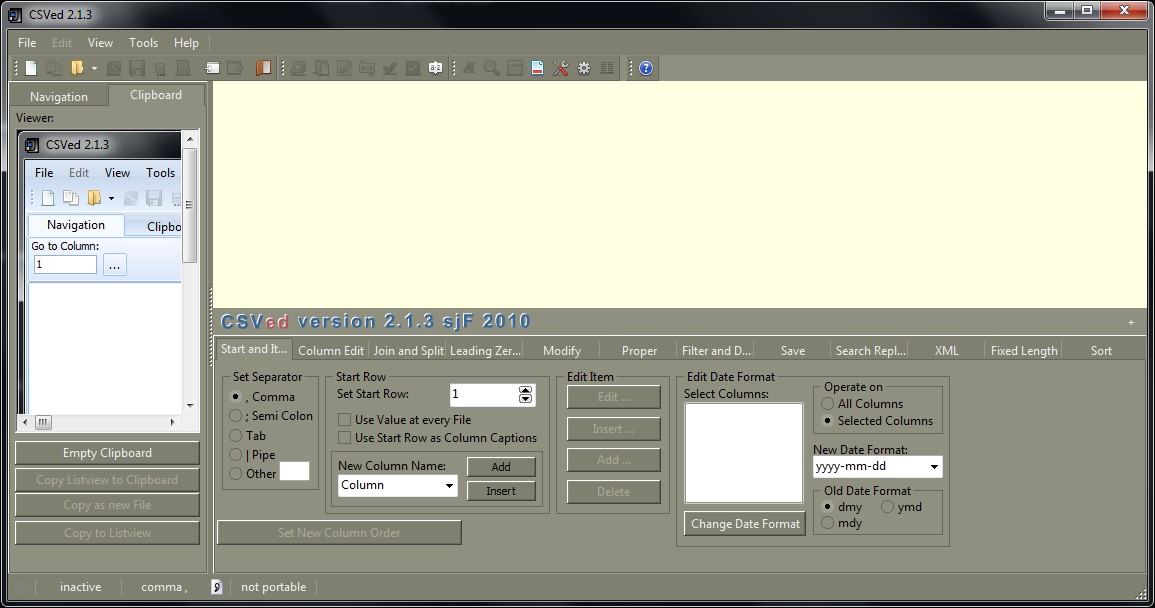Click the Viewer vertical scrollbar thumb

tap(189, 205)
